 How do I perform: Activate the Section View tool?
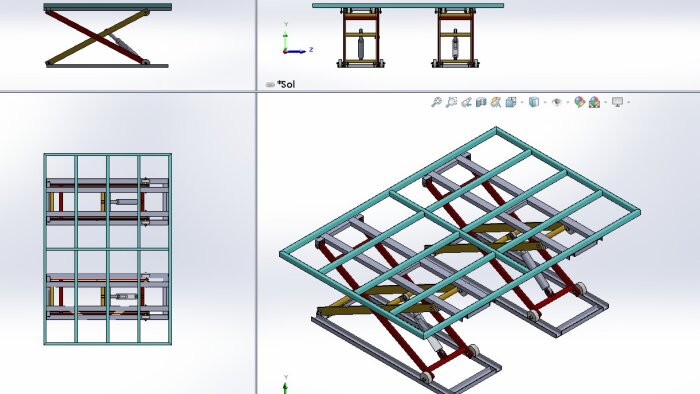pyautogui.click(x=481, y=102)
